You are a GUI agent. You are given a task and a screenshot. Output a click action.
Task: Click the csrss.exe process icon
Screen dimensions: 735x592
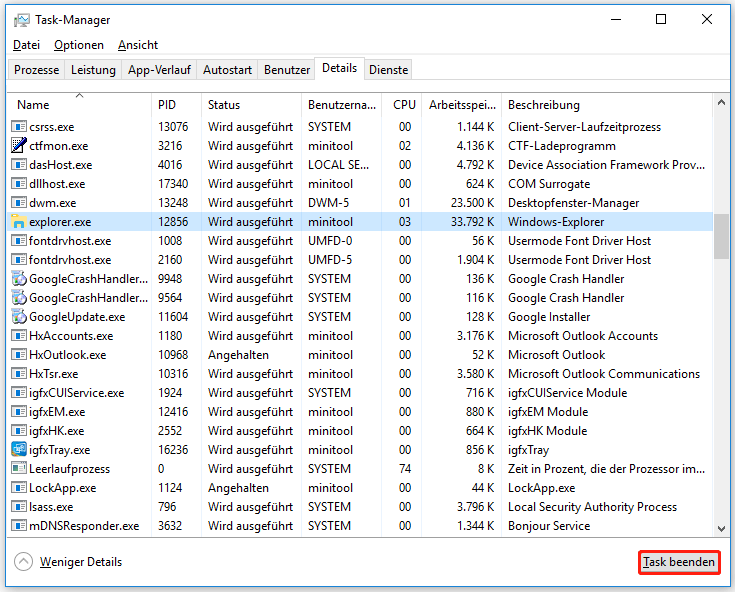[18, 127]
